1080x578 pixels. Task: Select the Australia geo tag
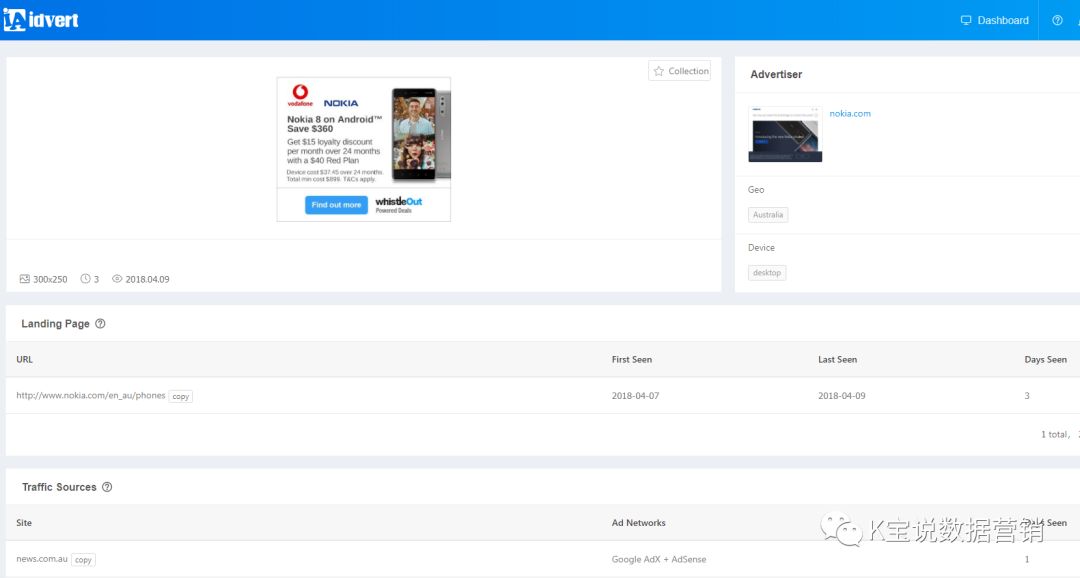(768, 215)
